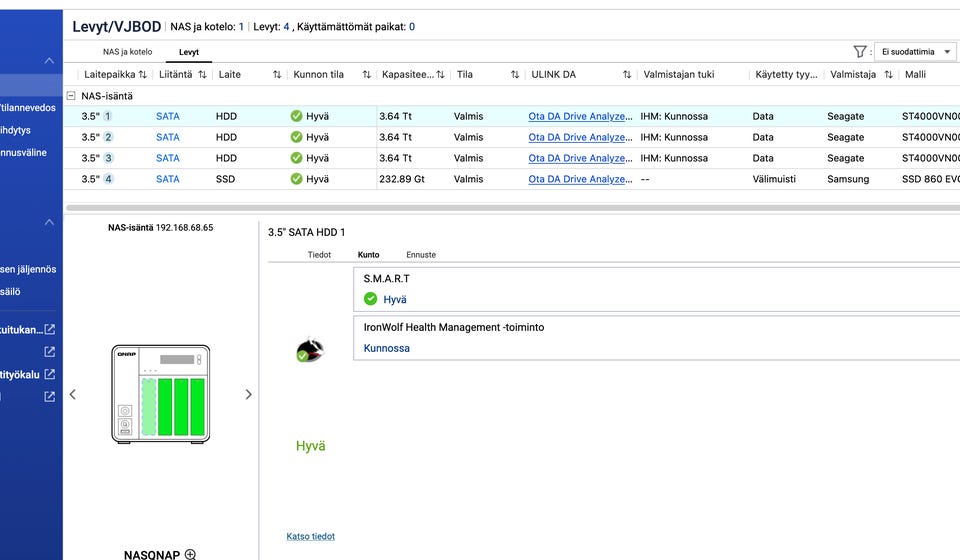The width and height of the screenshot is (960, 560).
Task: Click external link icon beside ityökalu
Action: [x=50, y=374]
